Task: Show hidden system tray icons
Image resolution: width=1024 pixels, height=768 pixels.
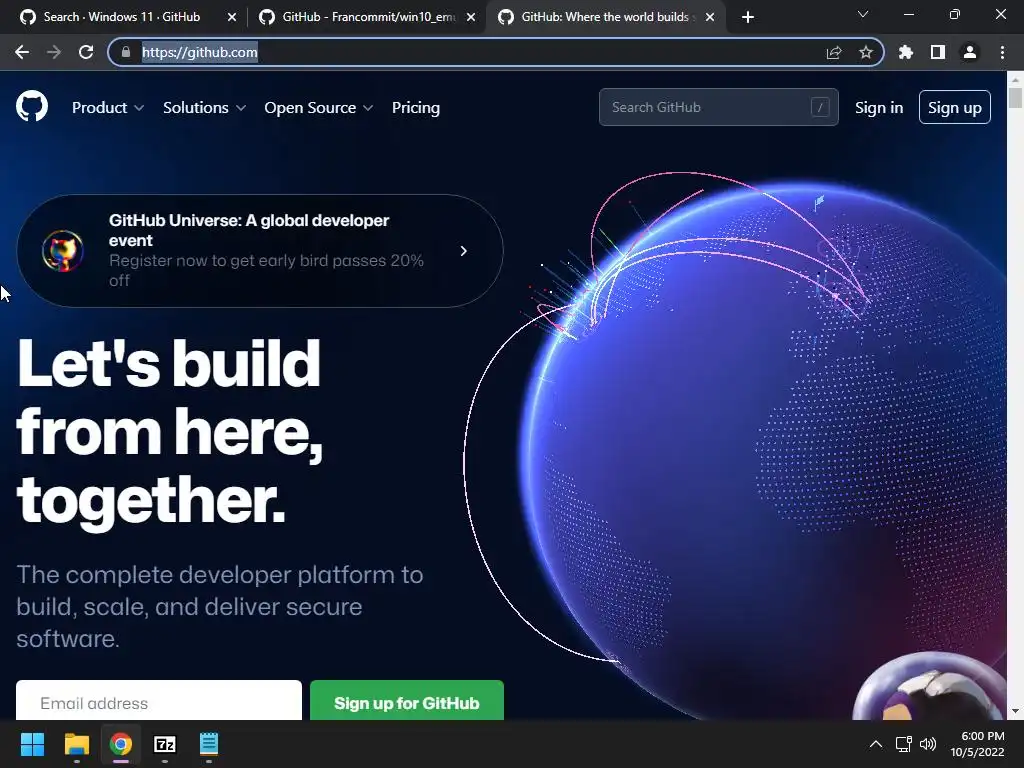Action: pyautogui.click(x=876, y=744)
